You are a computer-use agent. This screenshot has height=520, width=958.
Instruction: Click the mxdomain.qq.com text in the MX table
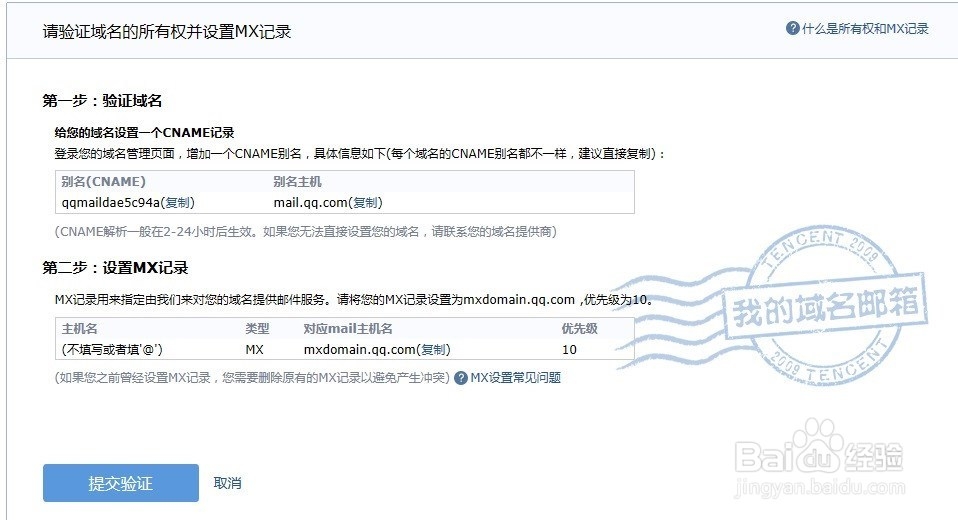360,350
